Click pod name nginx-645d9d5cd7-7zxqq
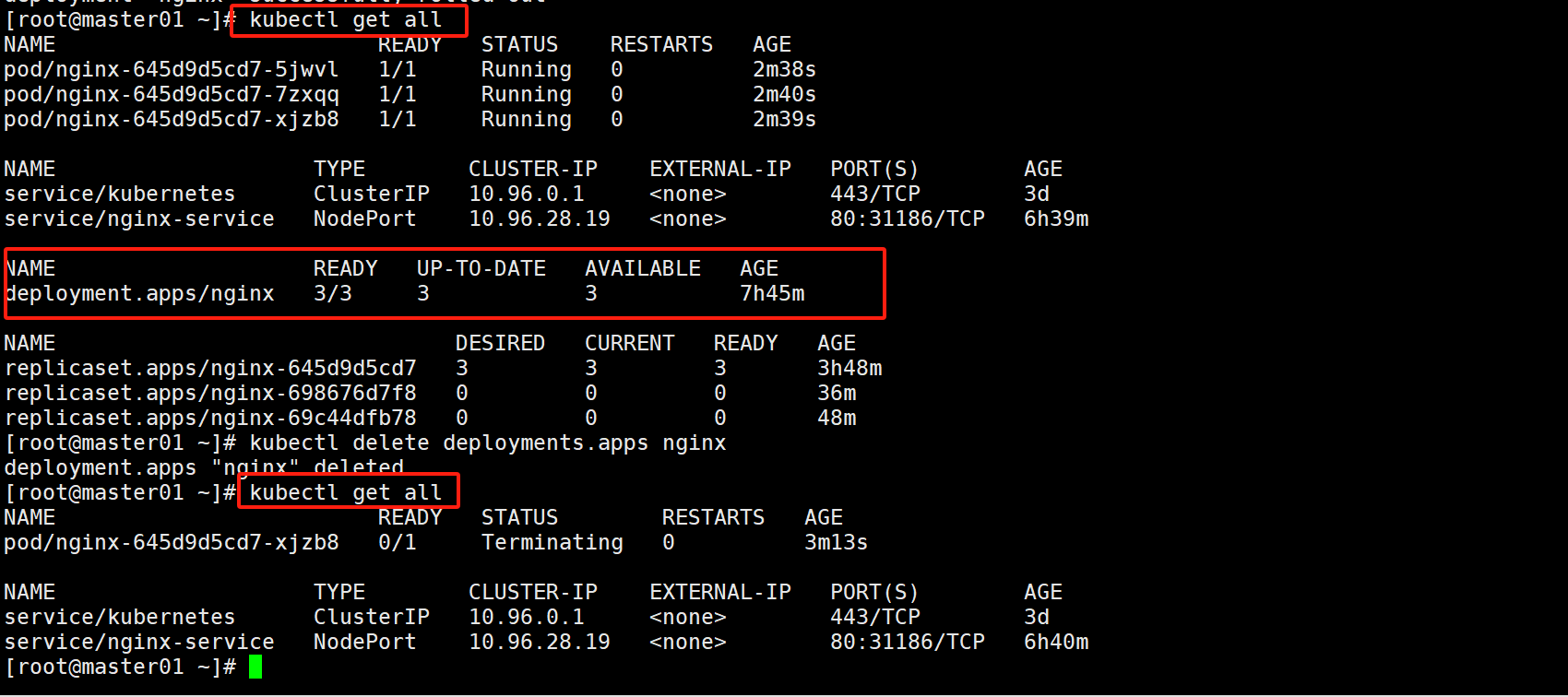The image size is (1568, 697). (x=172, y=95)
